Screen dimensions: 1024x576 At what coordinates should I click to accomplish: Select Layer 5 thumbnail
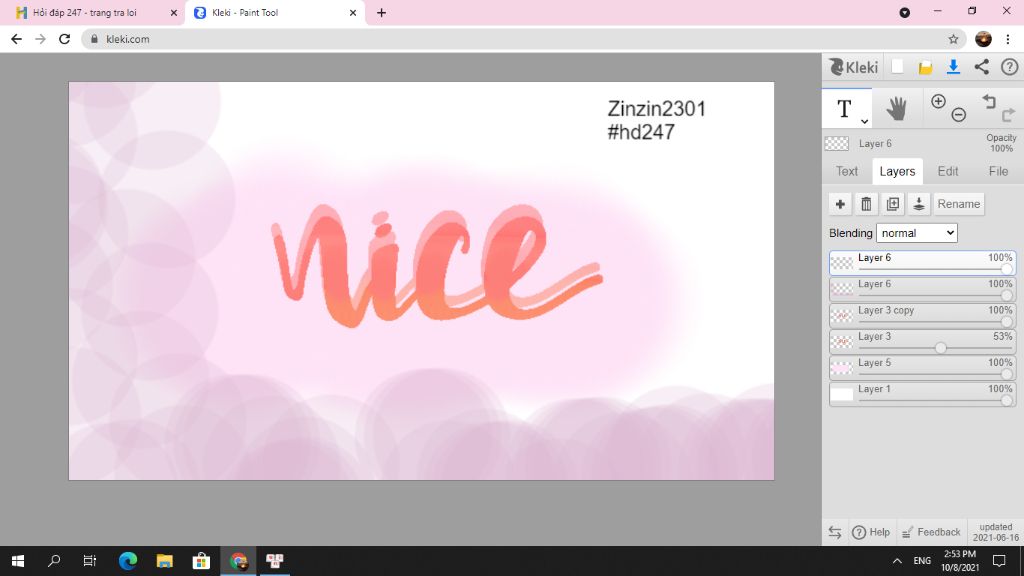842,368
